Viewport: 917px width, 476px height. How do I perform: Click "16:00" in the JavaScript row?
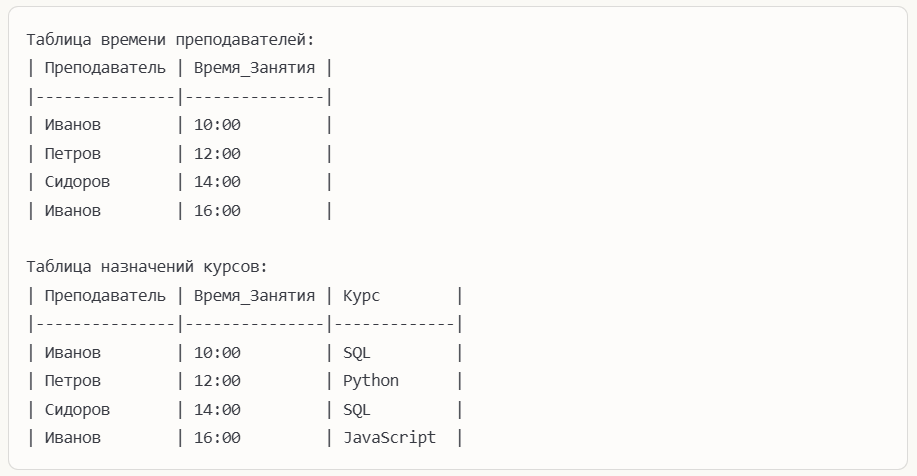(217, 438)
